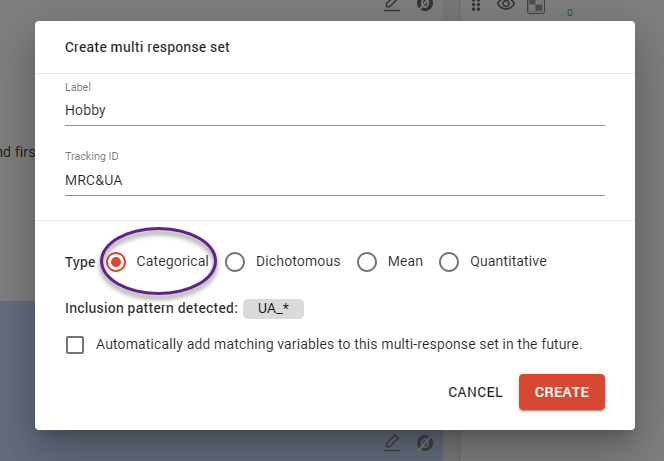664x461 pixels.
Task: Click the crossed-circle icon below the dialog
Action: [424, 442]
